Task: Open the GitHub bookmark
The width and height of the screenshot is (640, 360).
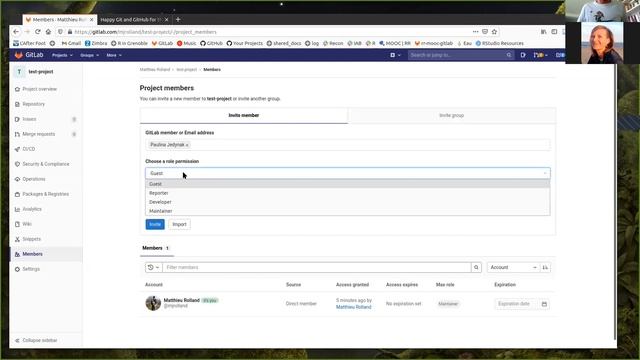Action: click(x=211, y=43)
